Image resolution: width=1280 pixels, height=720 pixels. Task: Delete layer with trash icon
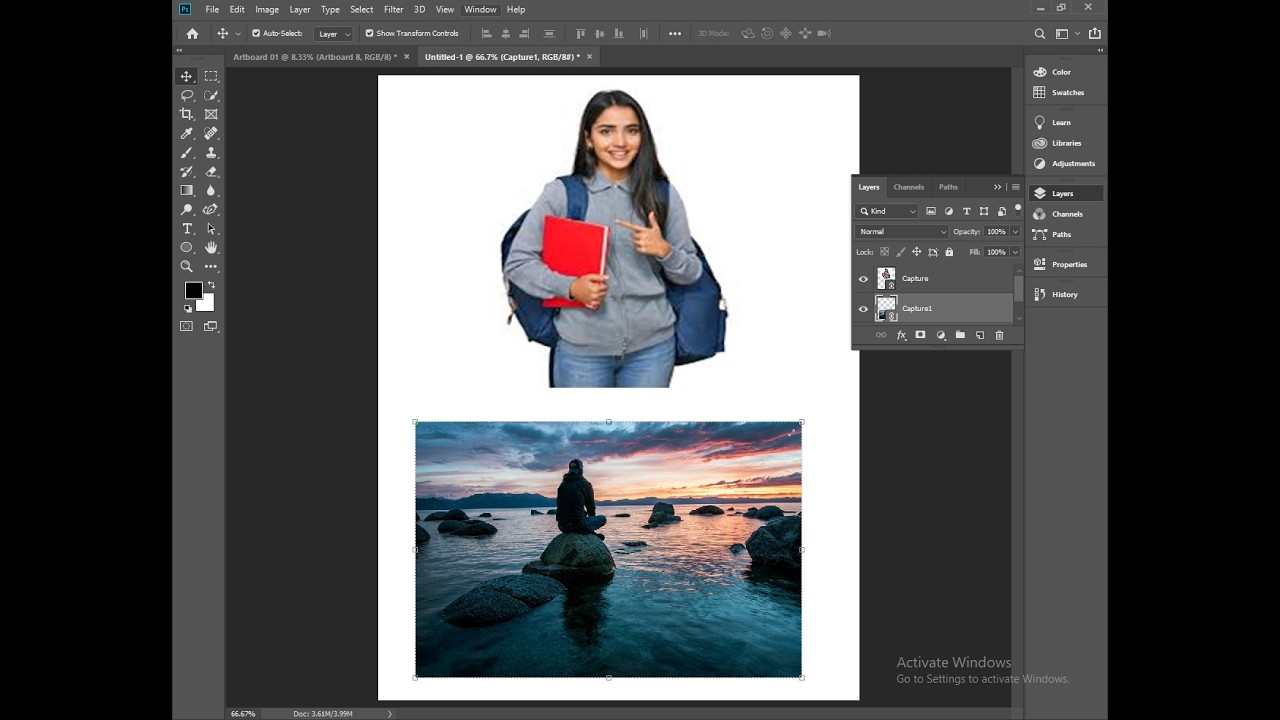[999, 335]
